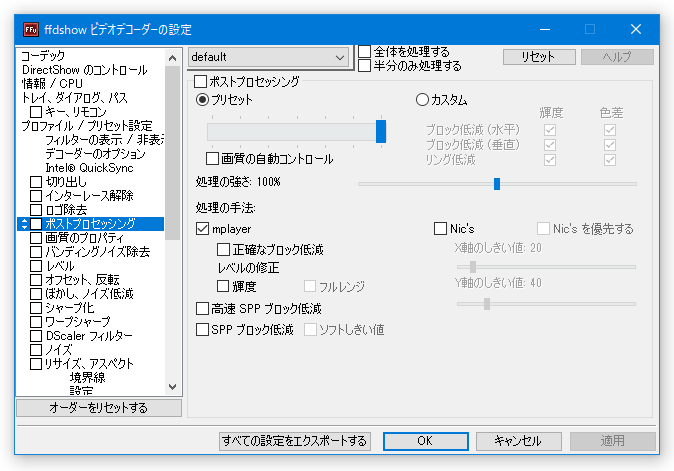Click the tree vertical scrollbar thumb

coord(173,153)
